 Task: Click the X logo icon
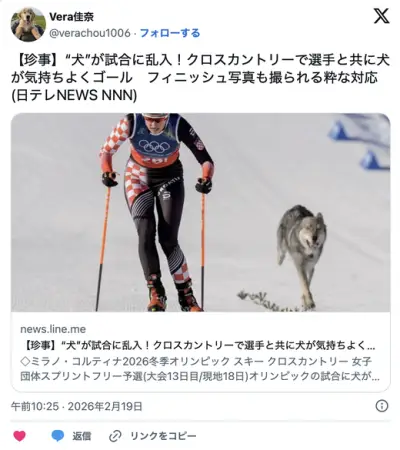[x=382, y=16]
